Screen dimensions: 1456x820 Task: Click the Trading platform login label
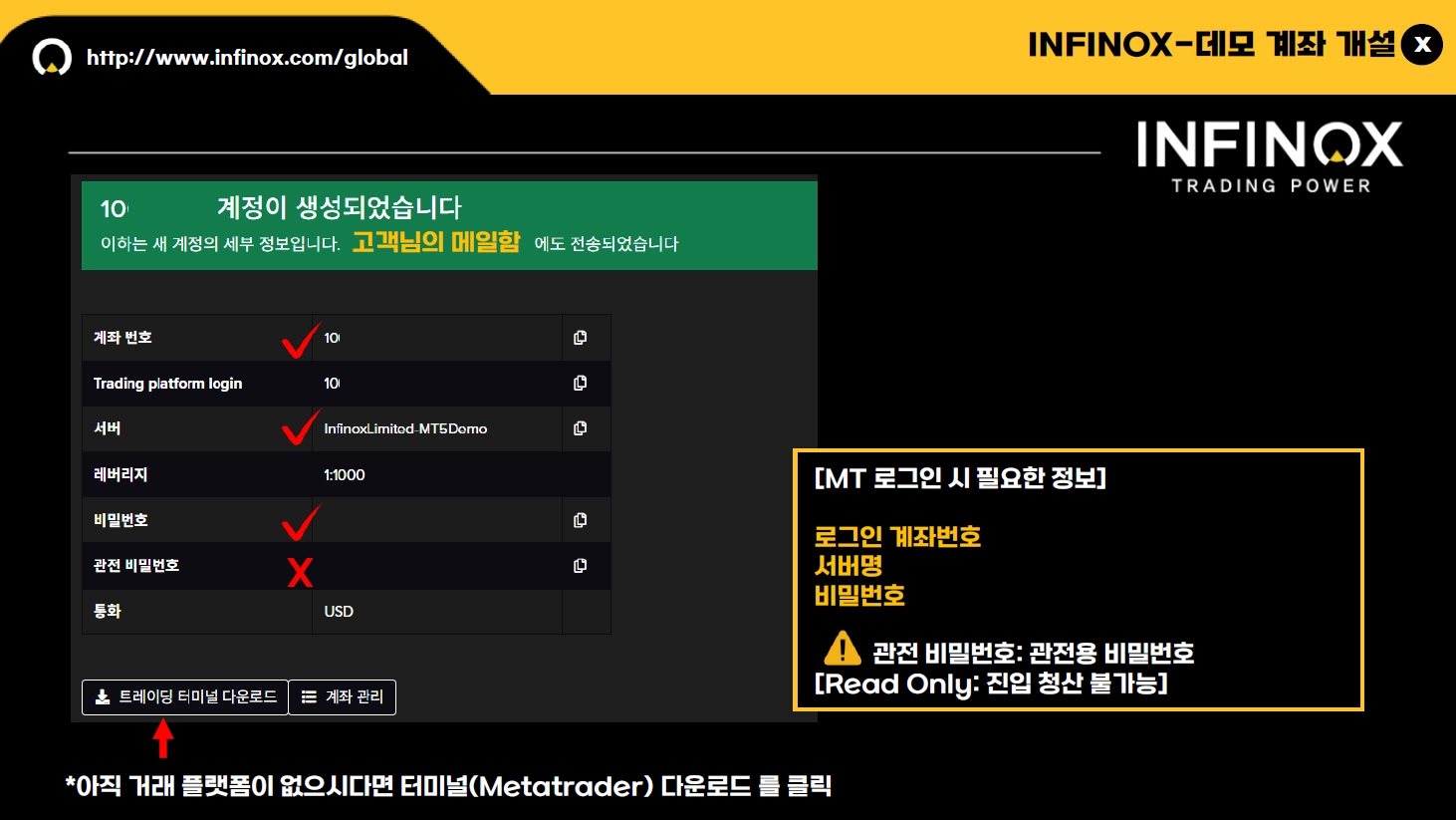[167, 384]
